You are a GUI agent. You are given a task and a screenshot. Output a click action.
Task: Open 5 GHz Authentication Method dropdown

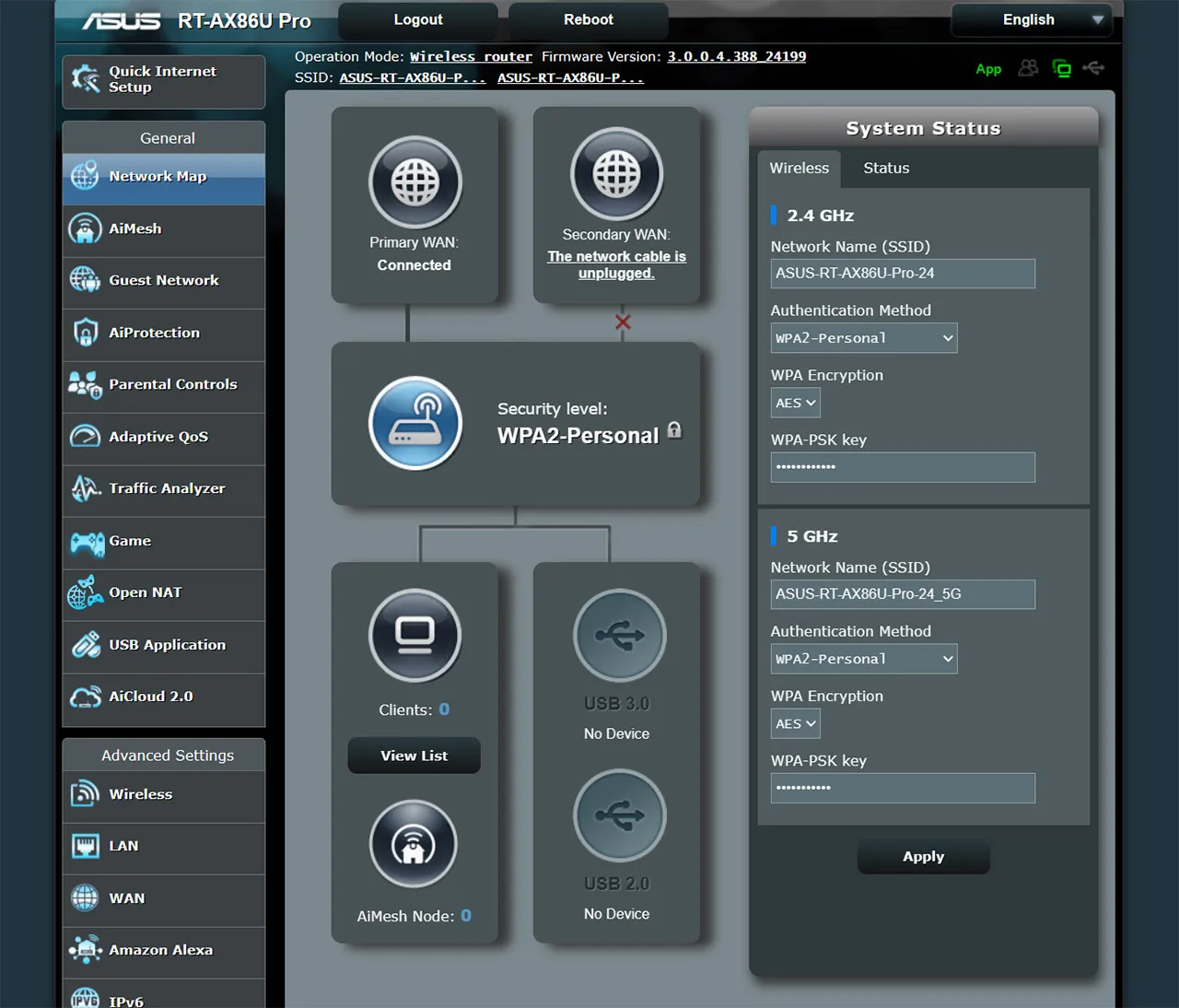coord(864,659)
